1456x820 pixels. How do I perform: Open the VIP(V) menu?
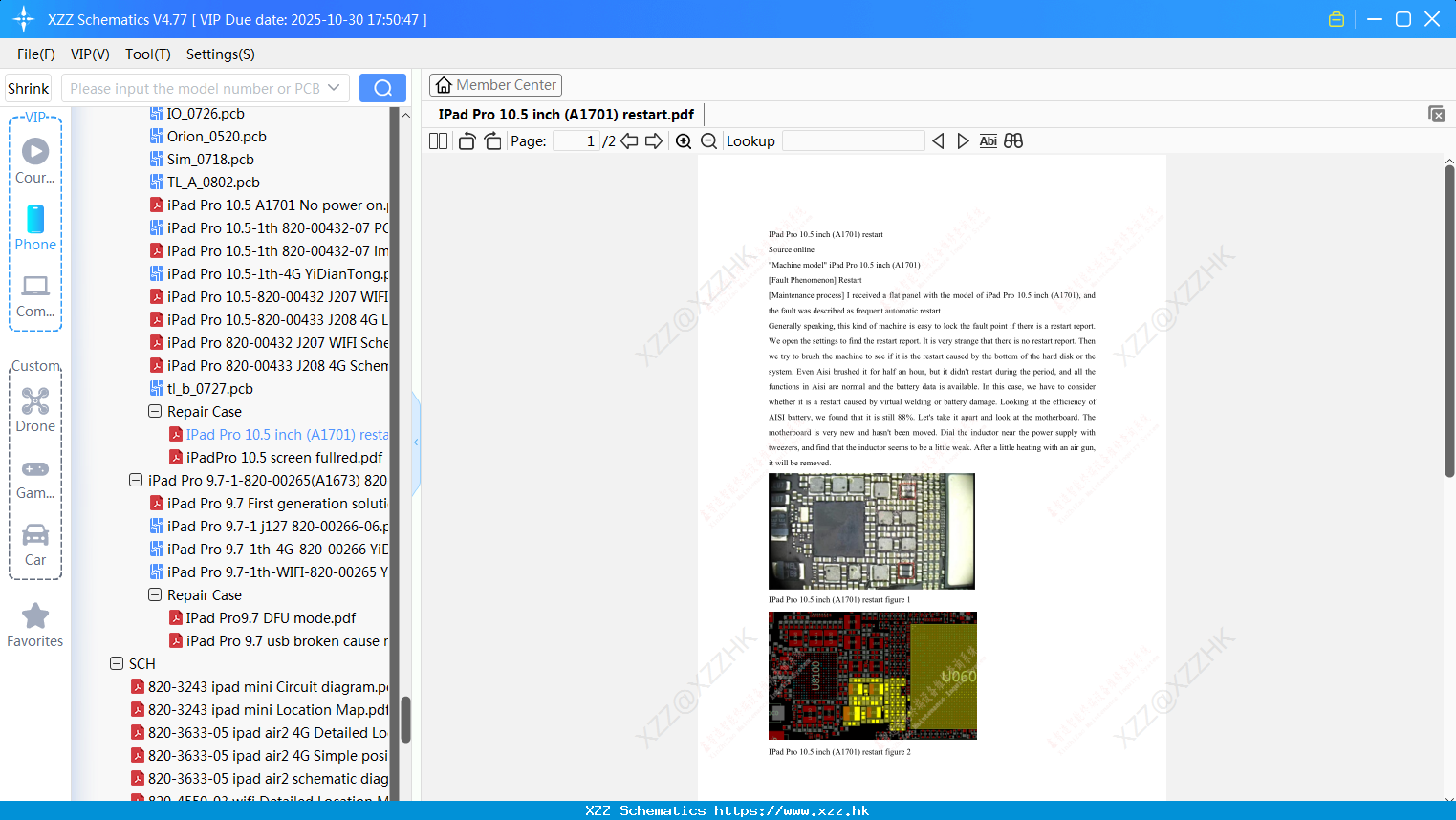point(90,54)
